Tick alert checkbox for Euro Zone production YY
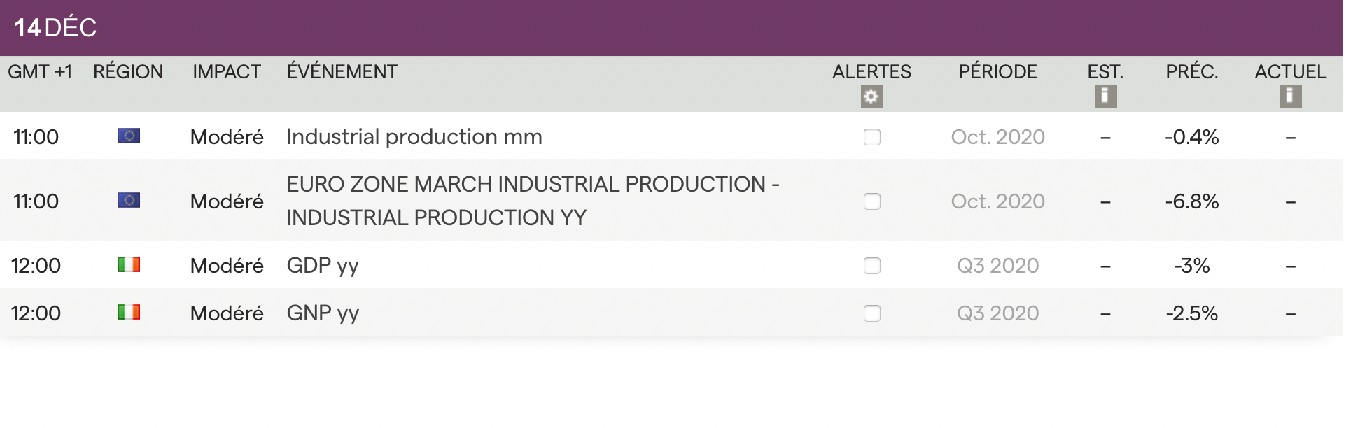This screenshot has width=1351, height=428. pyautogui.click(x=871, y=201)
